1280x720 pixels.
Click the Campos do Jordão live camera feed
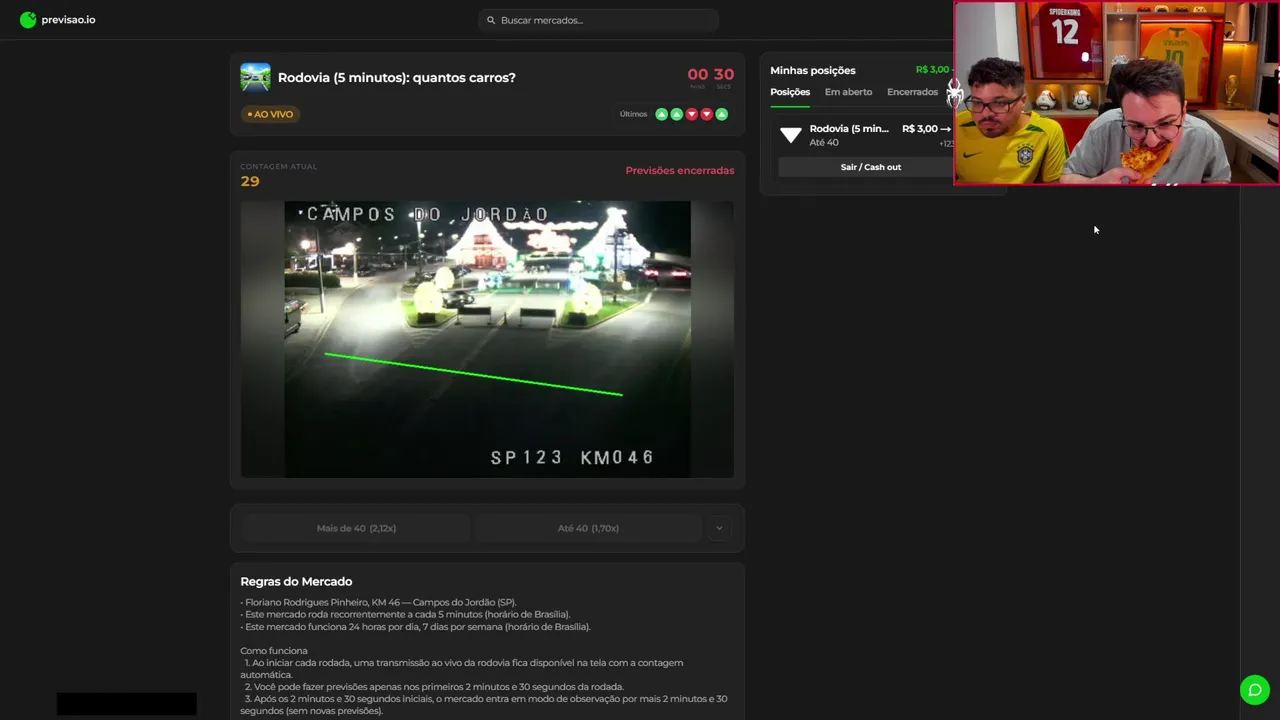tap(487, 339)
